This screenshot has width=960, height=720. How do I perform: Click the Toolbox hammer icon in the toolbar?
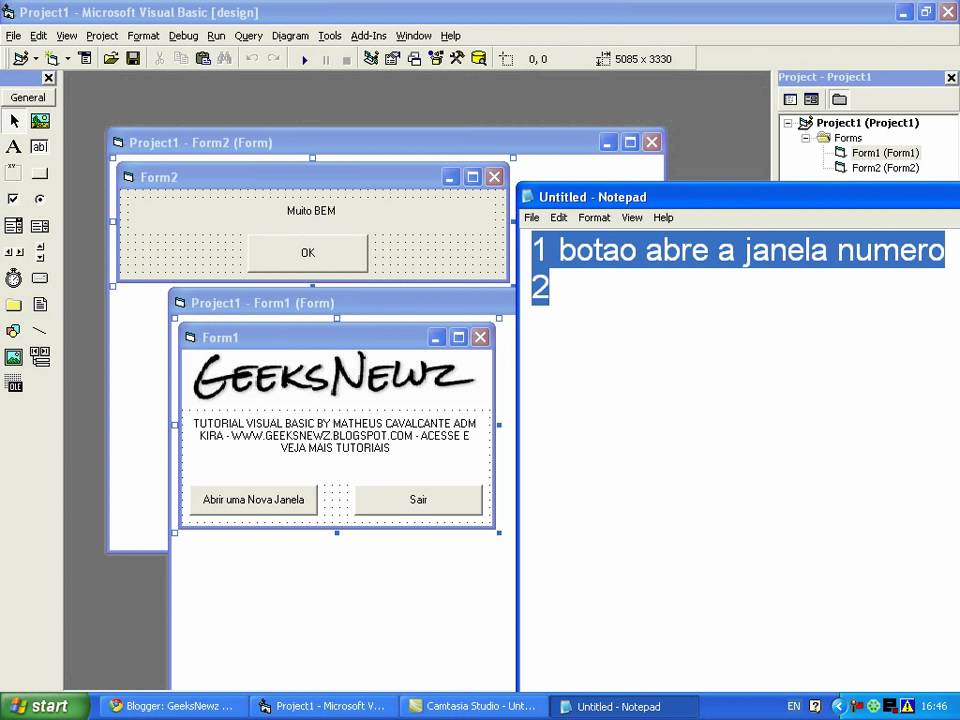(457, 59)
